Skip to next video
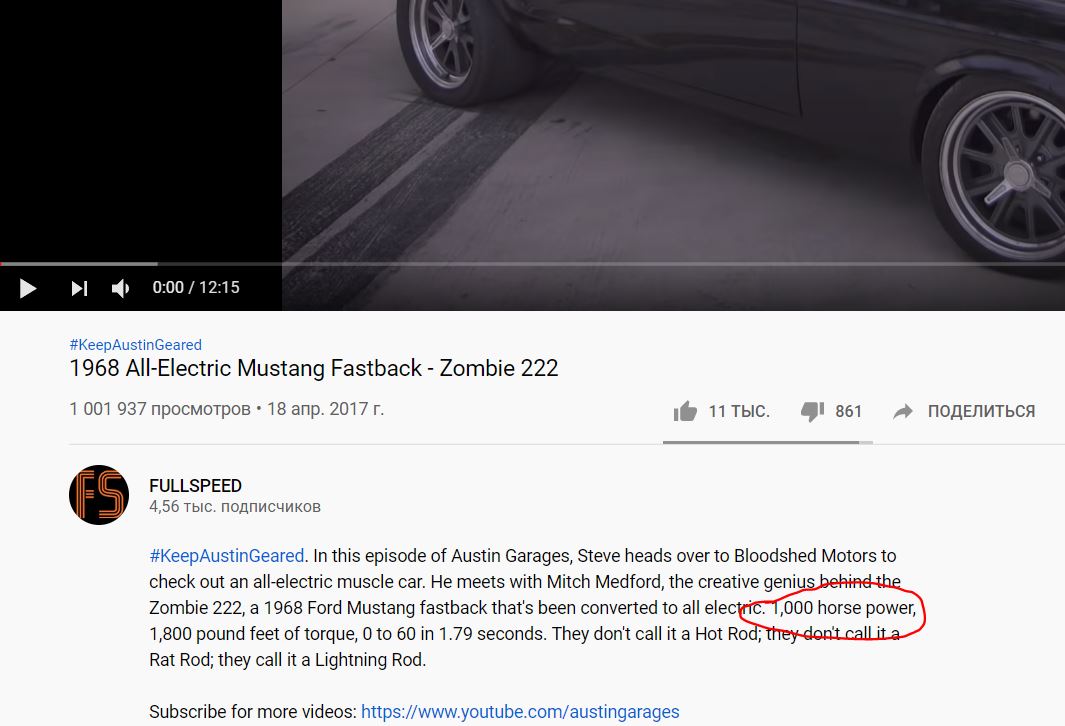 point(79,288)
